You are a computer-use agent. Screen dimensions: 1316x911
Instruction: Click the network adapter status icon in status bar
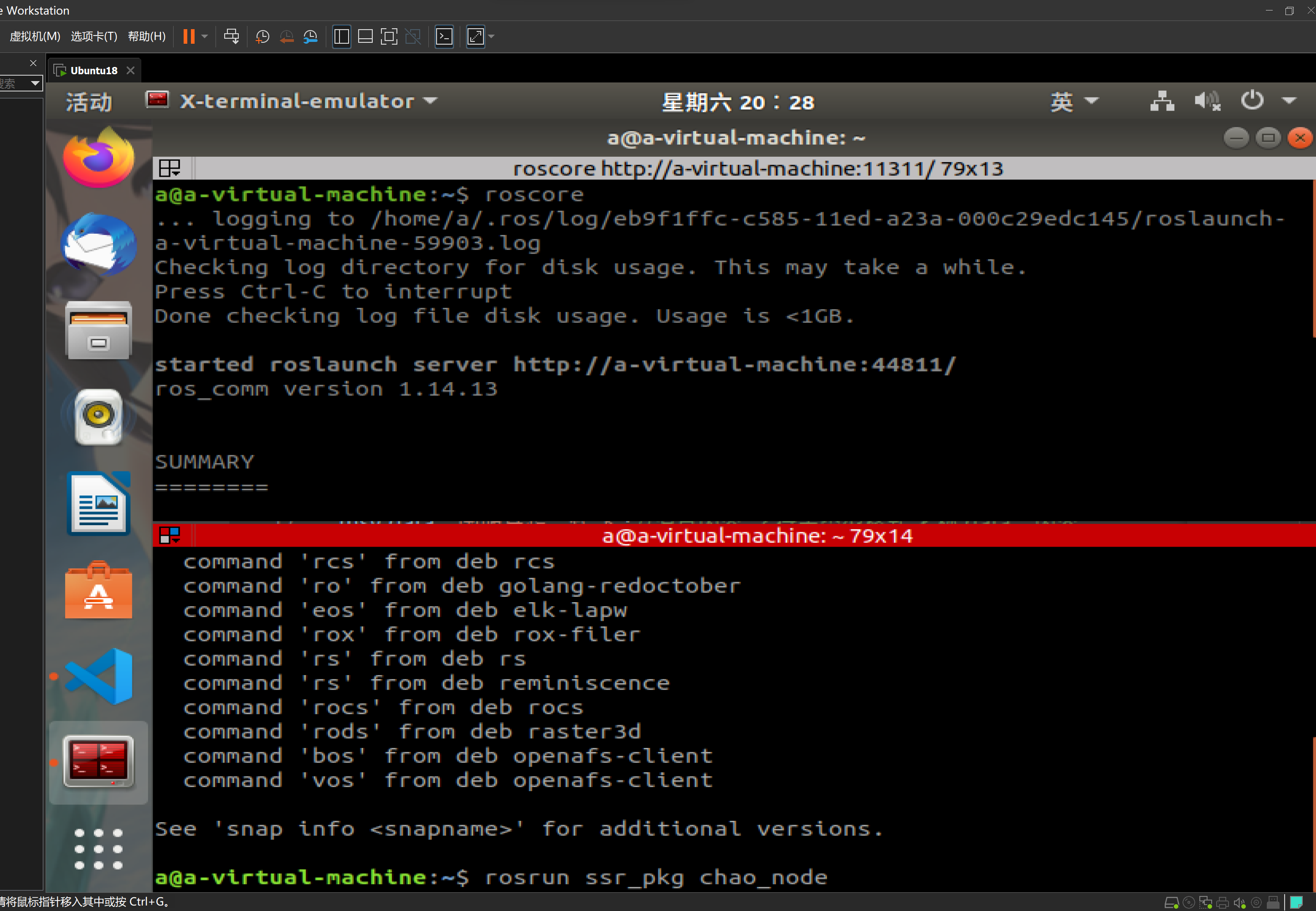click(x=1205, y=902)
